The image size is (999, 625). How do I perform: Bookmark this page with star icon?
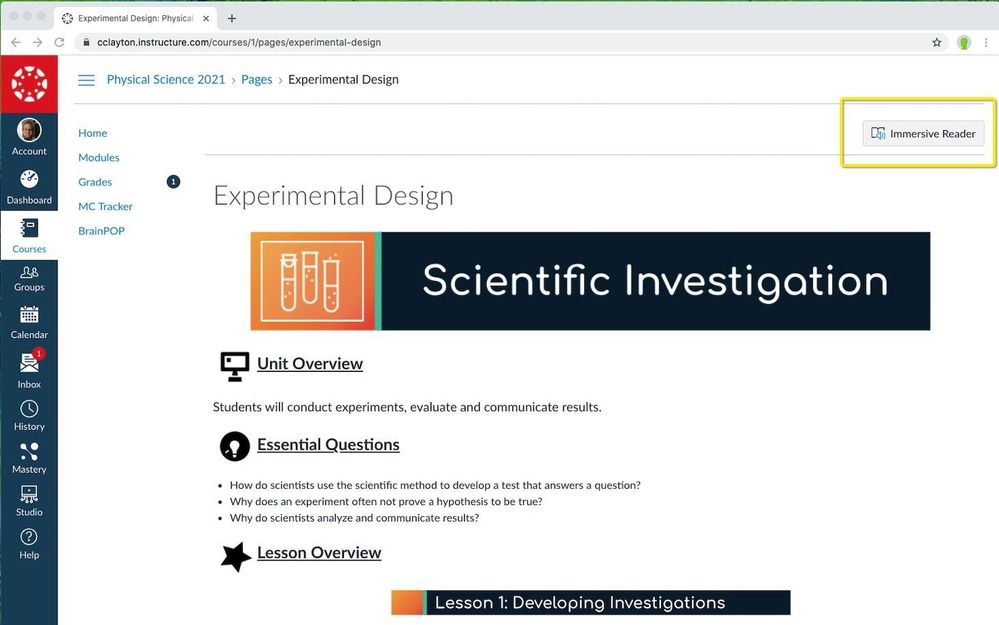937,43
